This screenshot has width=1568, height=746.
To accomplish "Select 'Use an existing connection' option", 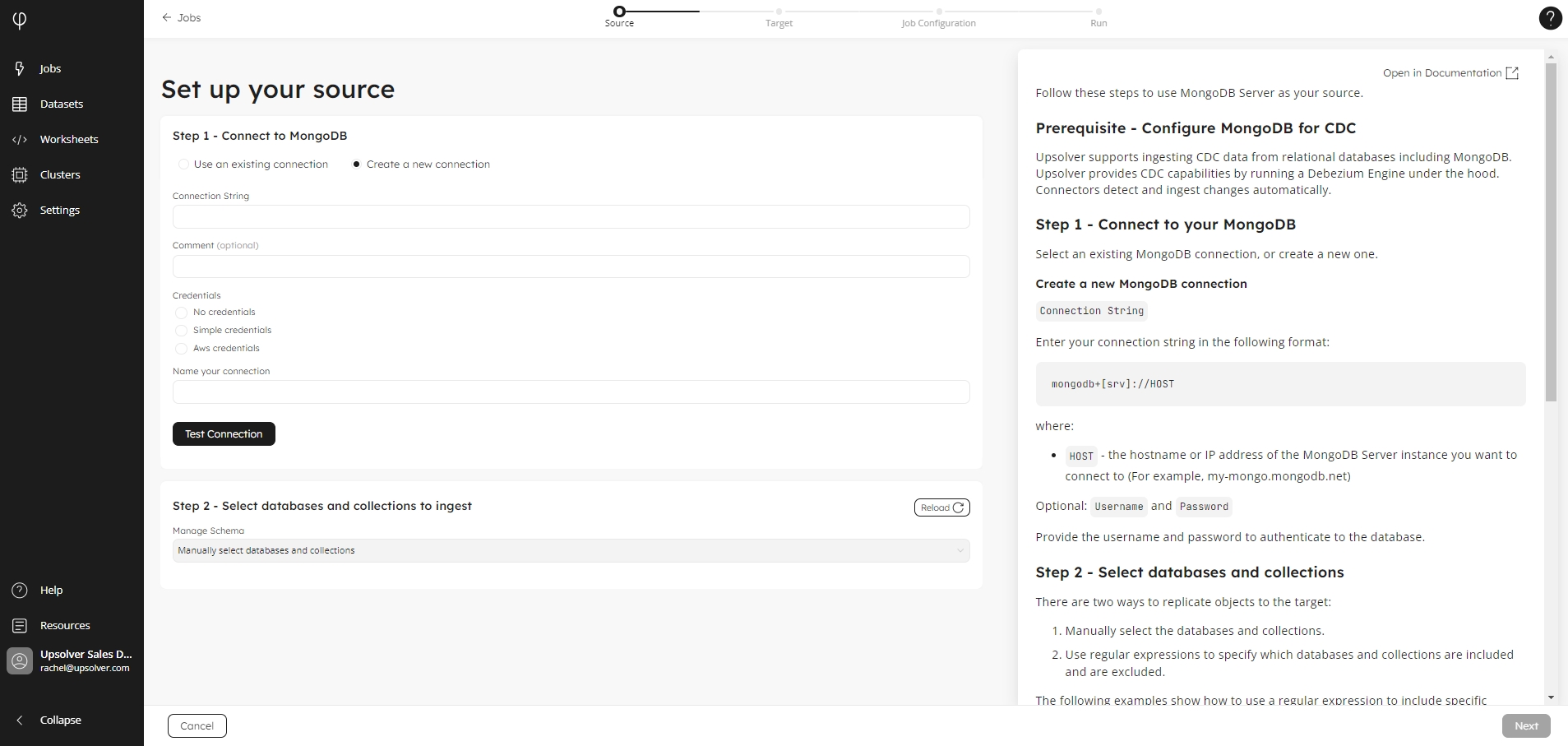I will (x=183, y=164).
